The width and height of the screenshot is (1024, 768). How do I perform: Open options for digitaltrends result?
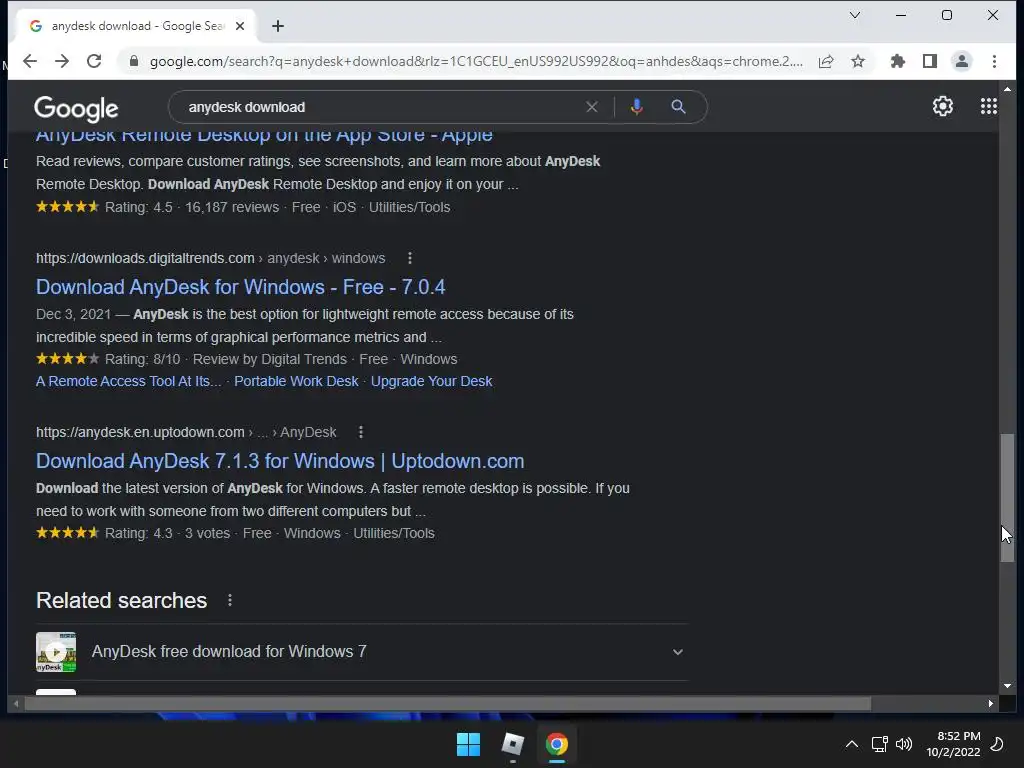(409, 258)
